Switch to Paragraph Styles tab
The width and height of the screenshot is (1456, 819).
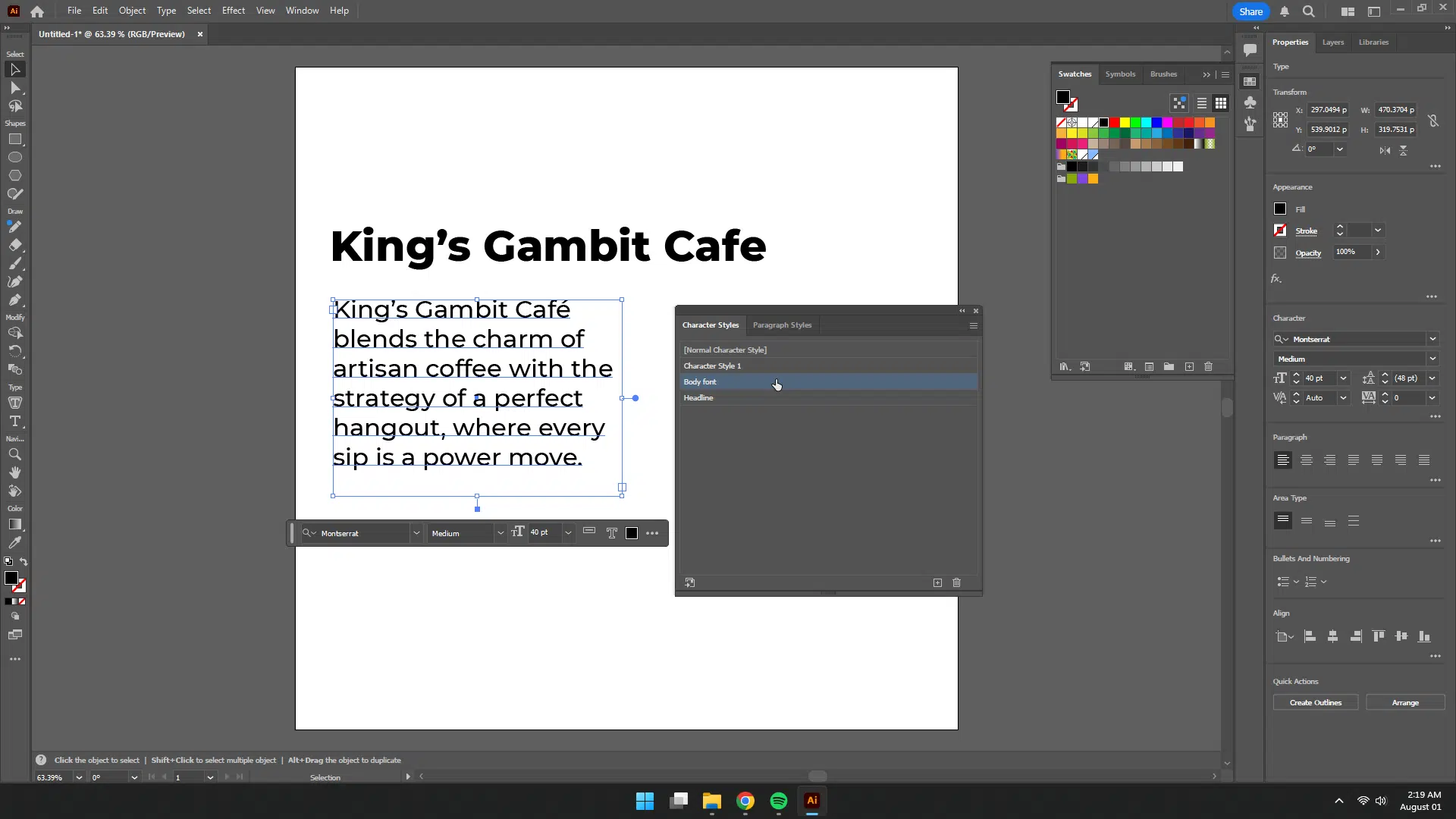[782, 325]
